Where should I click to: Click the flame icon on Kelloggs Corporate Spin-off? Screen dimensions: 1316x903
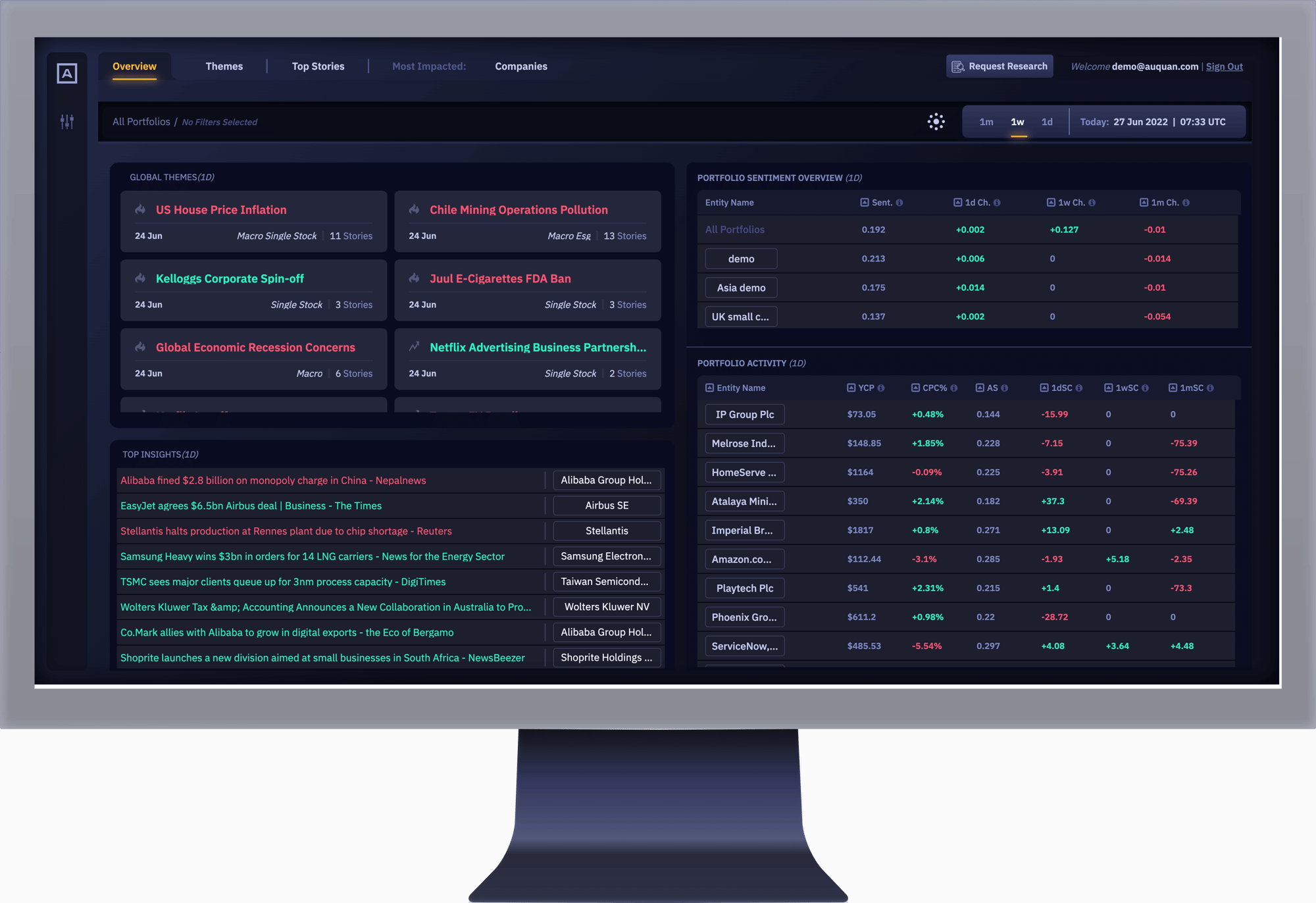tap(140, 278)
